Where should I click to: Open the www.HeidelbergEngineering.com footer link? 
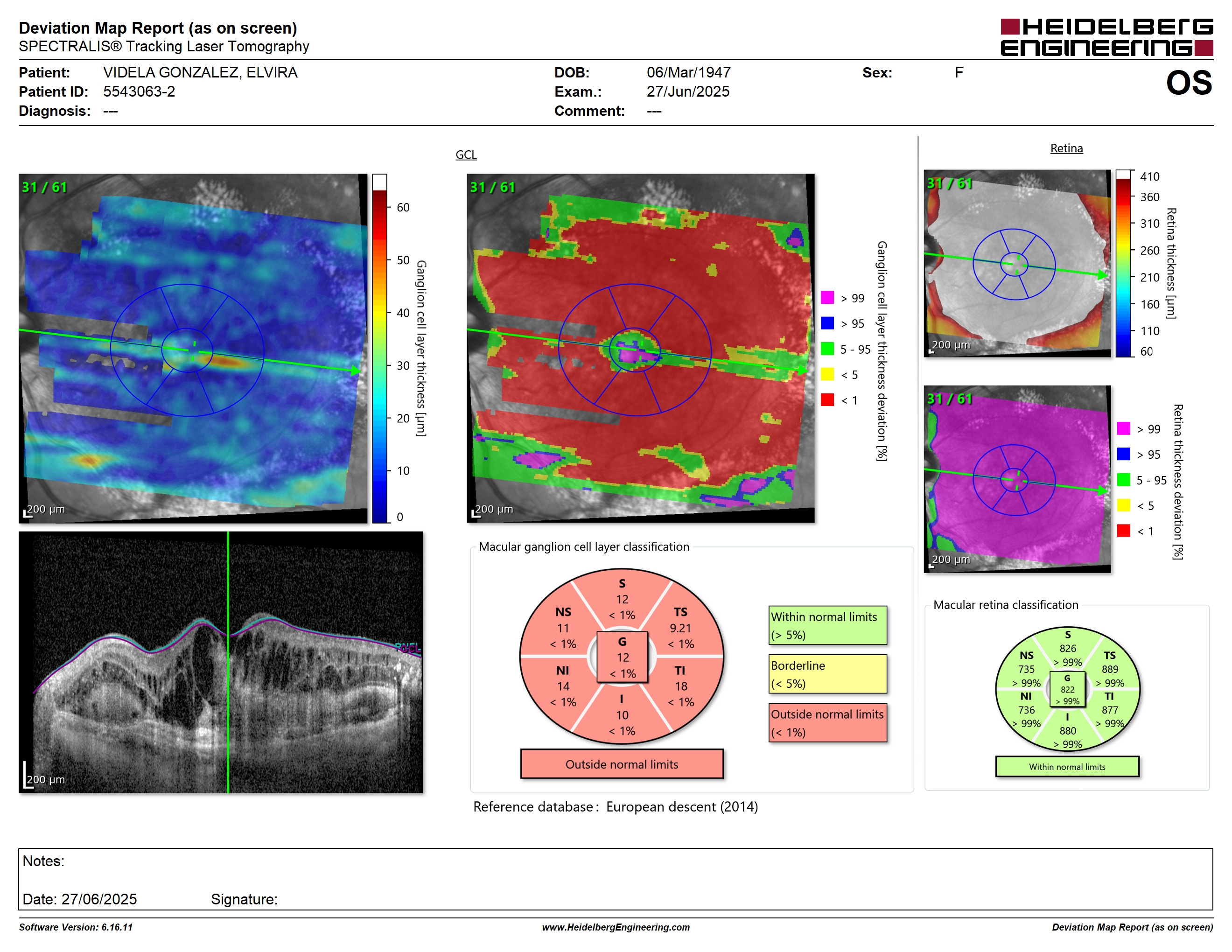coord(616,927)
